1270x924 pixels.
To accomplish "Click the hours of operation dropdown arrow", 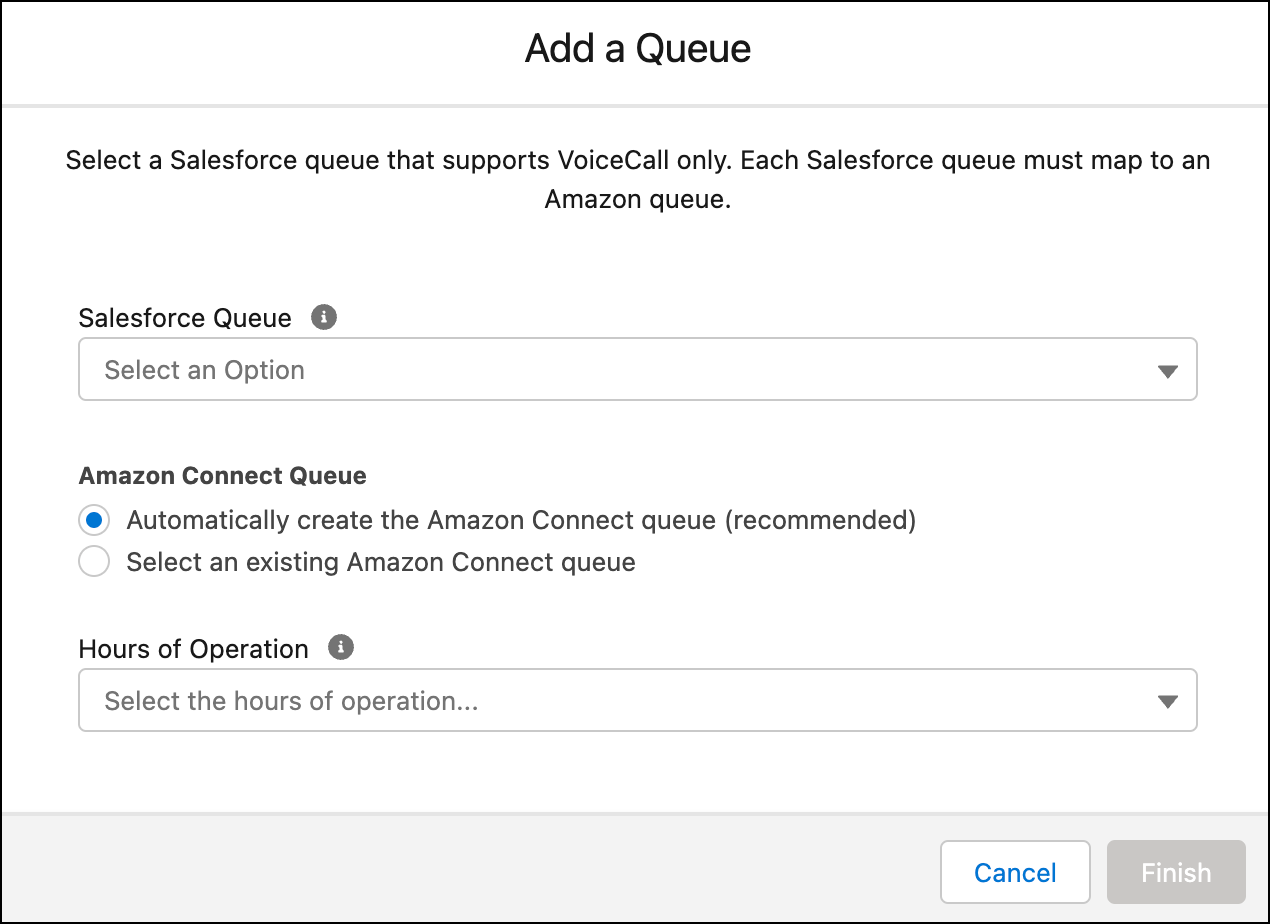I will [x=1166, y=700].
